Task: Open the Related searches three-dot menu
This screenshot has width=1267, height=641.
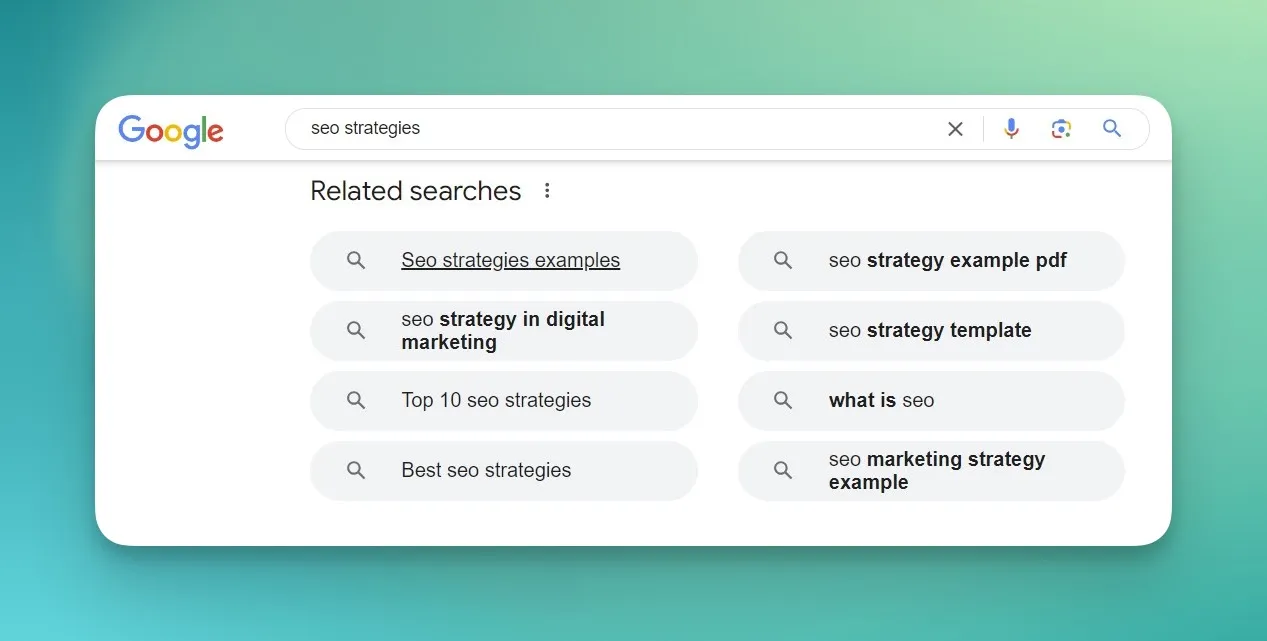Action: click(x=547, y=190)
